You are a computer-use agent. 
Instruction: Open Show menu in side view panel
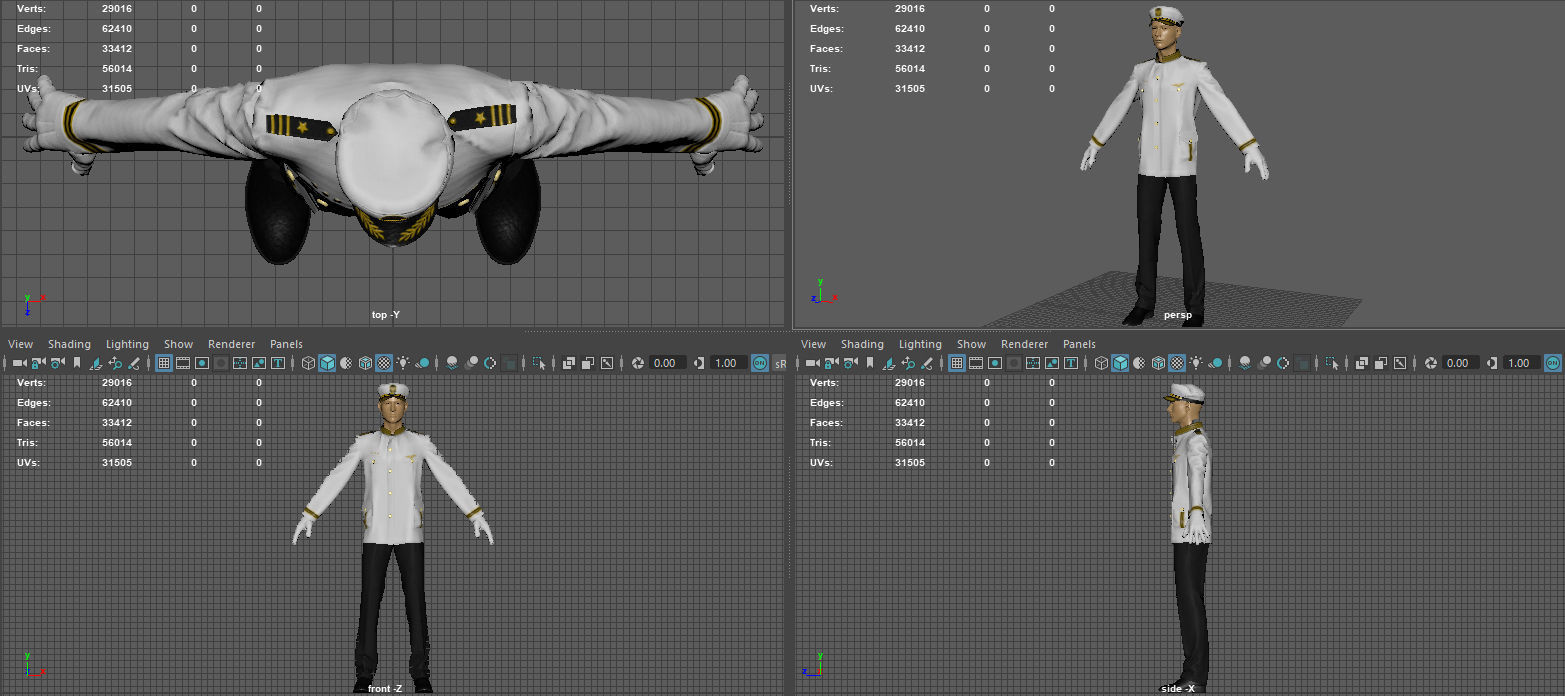tap(971, 344)
